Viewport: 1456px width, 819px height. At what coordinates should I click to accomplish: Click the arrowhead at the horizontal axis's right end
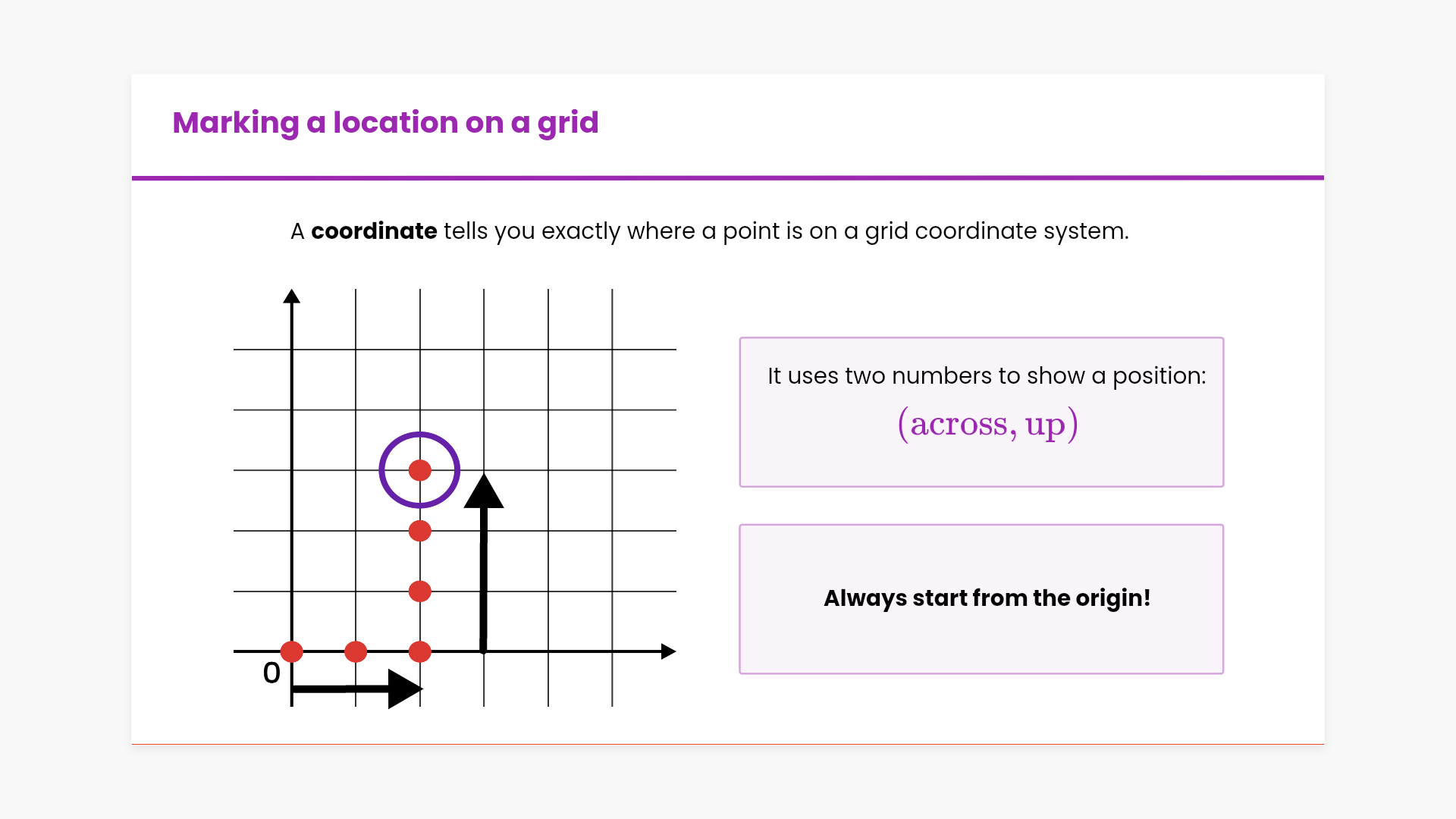(x=667, y=651)
